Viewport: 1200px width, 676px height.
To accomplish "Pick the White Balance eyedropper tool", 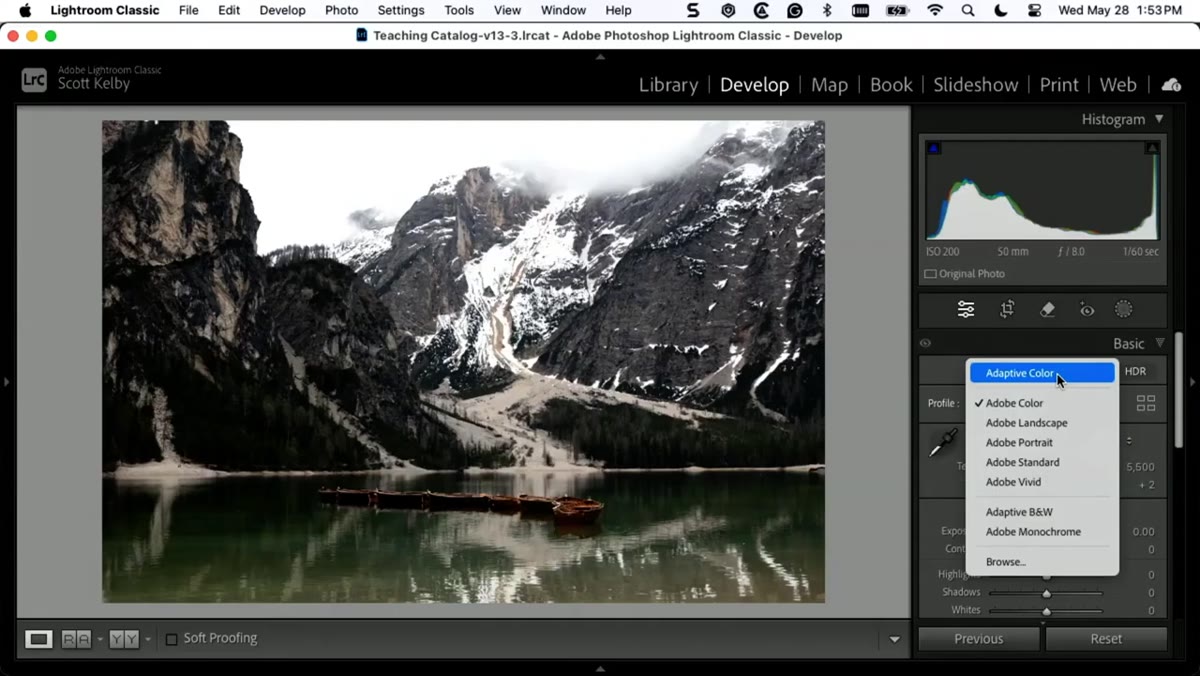I will coord(943,443).
